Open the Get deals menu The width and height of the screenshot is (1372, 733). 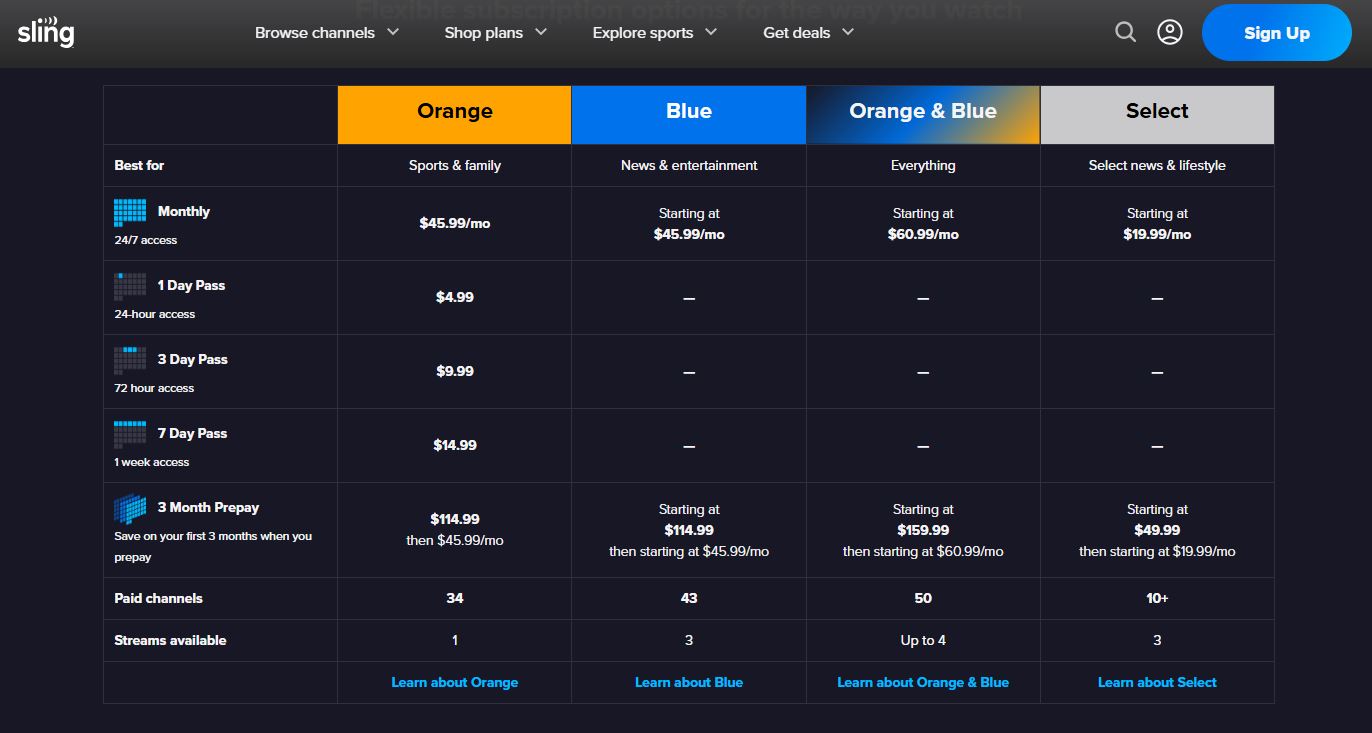[x=809, y=32]
